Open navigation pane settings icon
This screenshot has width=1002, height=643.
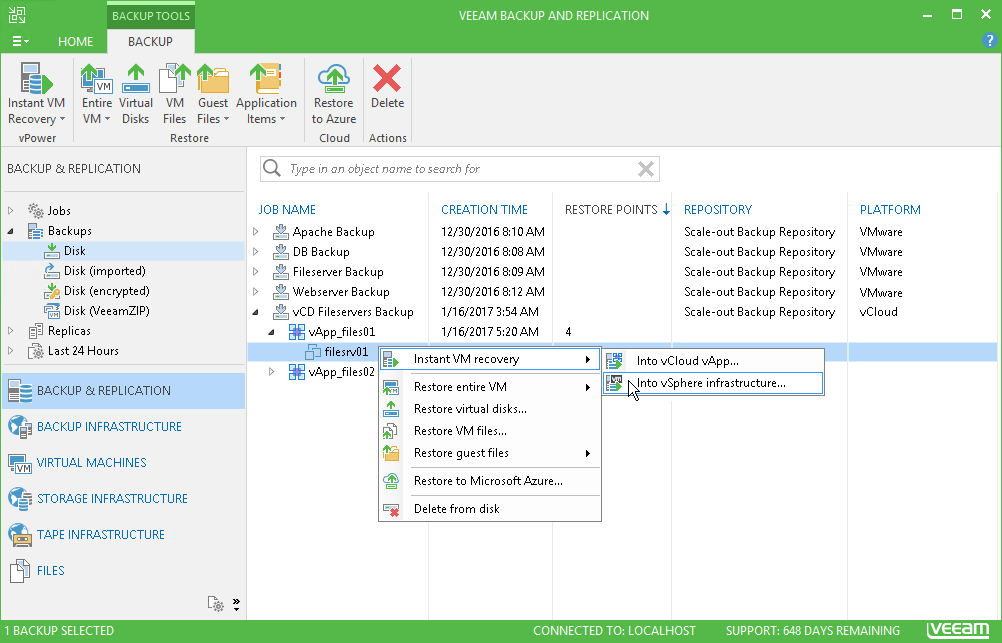215,603
